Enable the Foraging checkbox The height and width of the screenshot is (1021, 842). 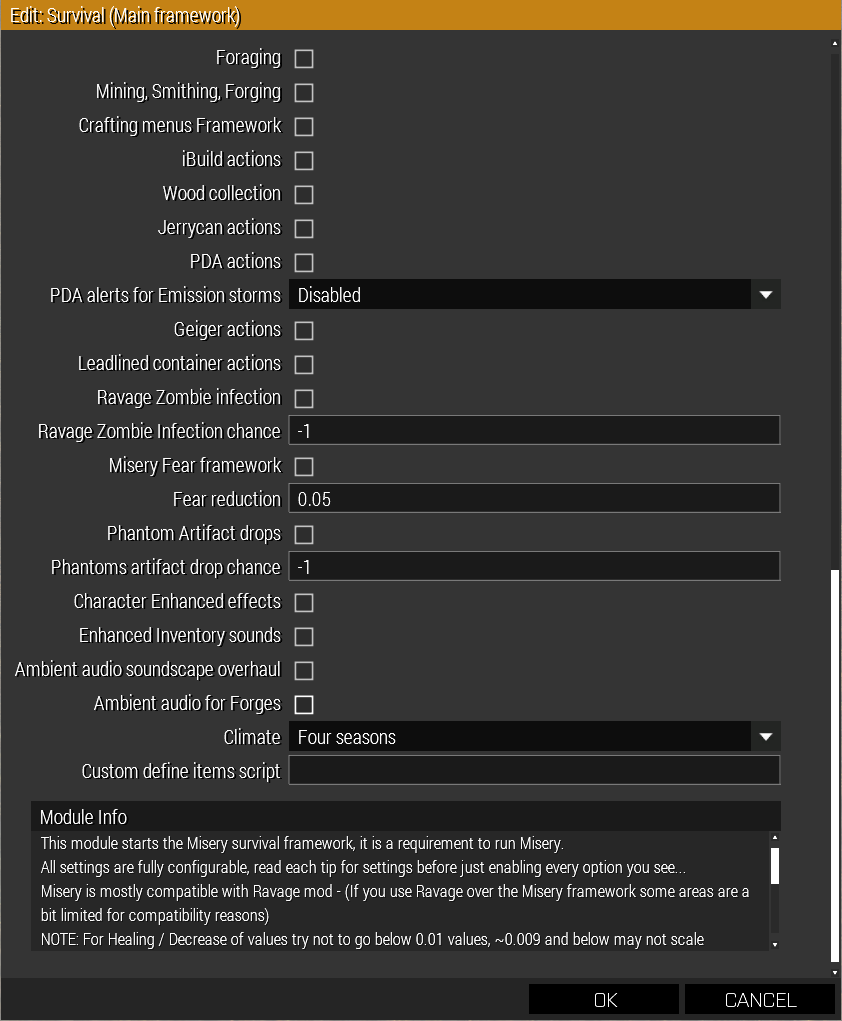pos(304,59)
